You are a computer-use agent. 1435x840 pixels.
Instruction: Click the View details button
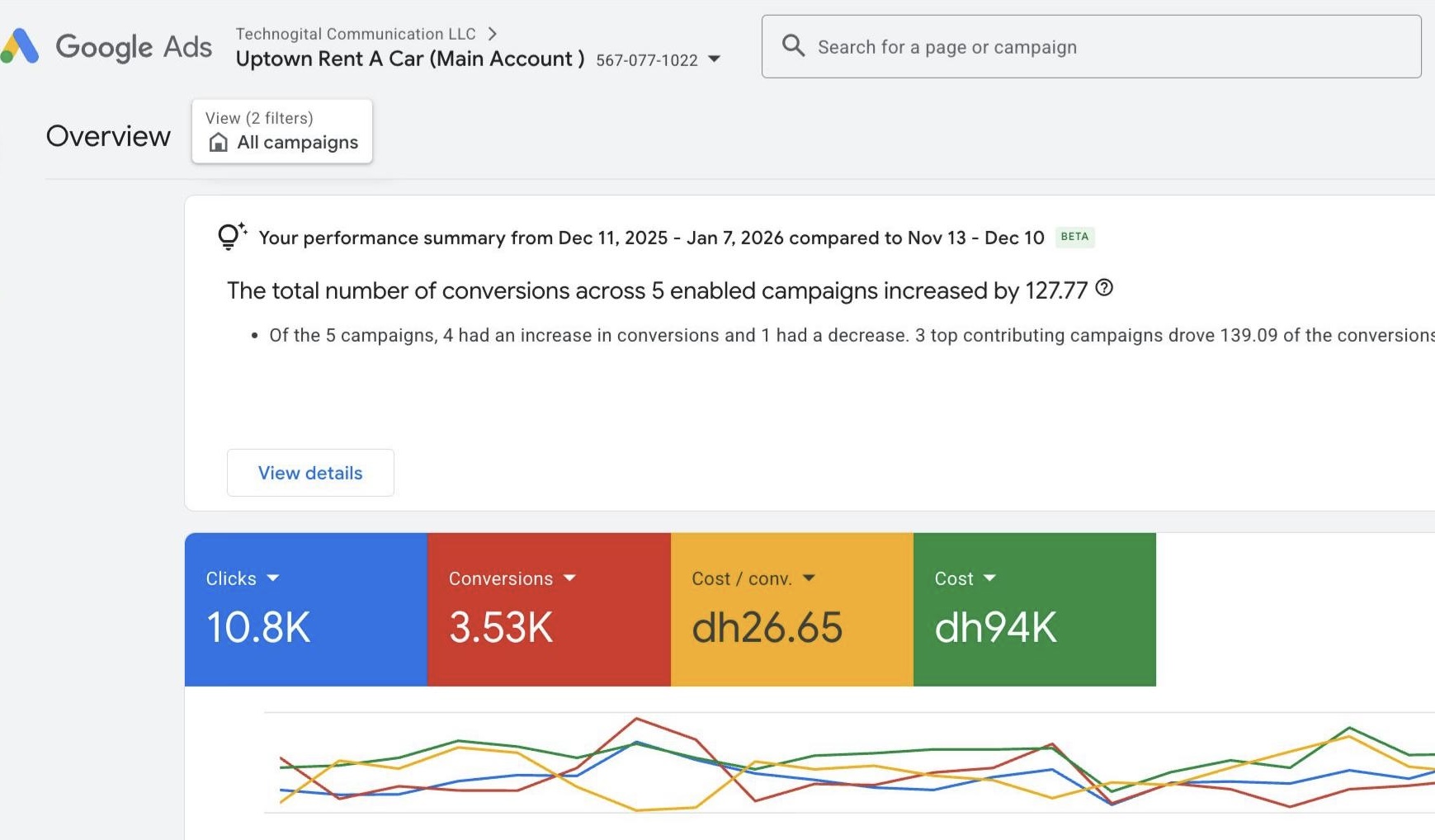[310, 473]
